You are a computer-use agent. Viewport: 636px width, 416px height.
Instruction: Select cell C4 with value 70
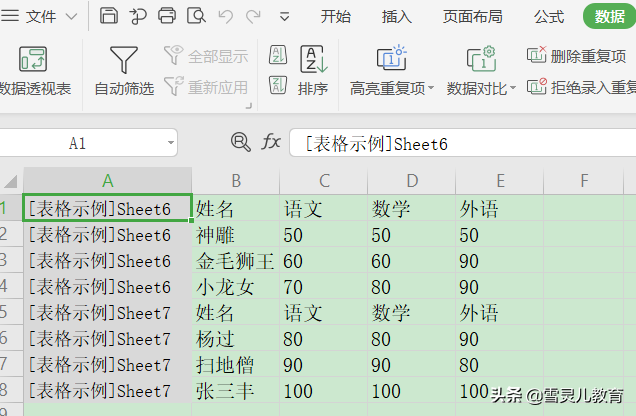point(324,286)
